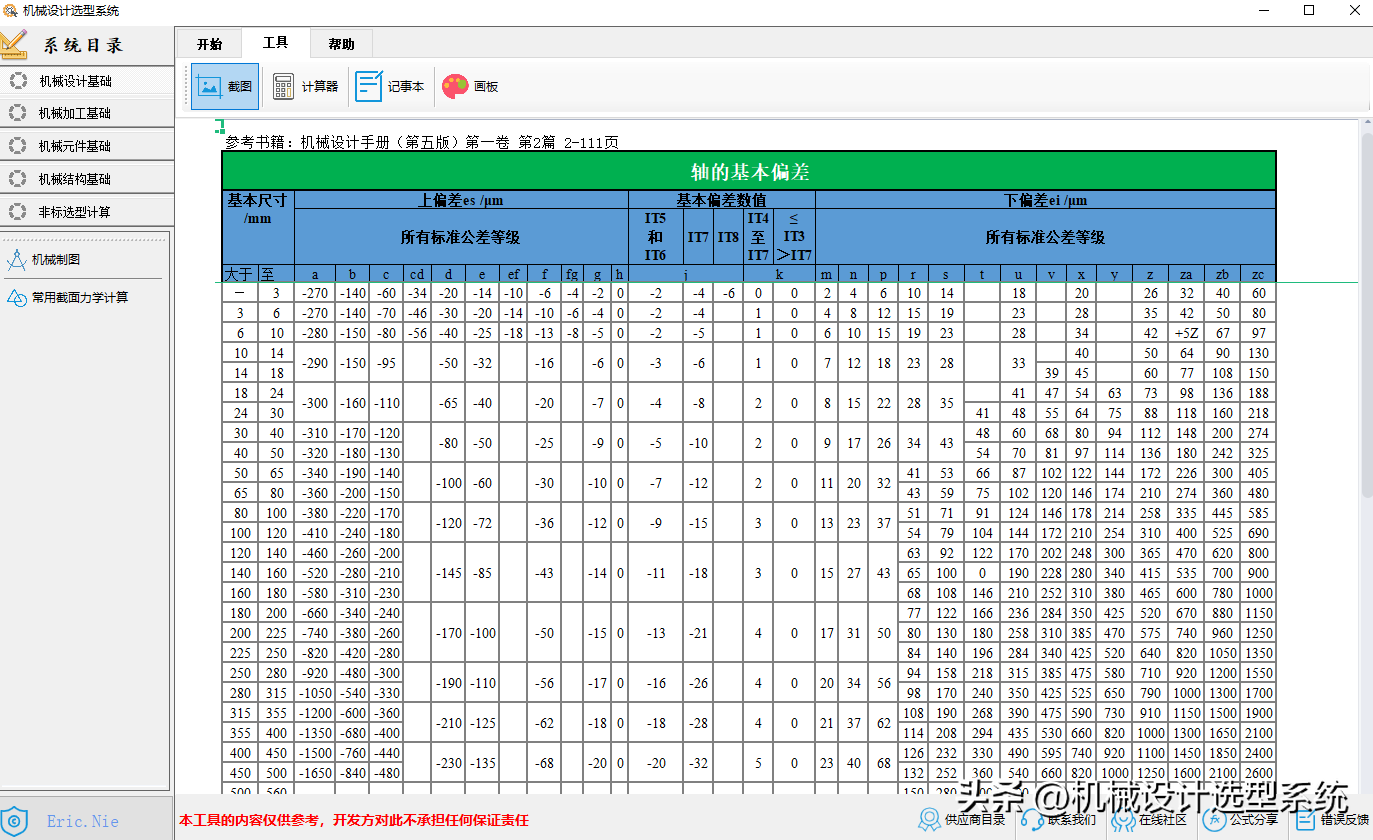Open 常用截面力学计算 item
This screenshot has width=1373, height=840.
[80, 298]
